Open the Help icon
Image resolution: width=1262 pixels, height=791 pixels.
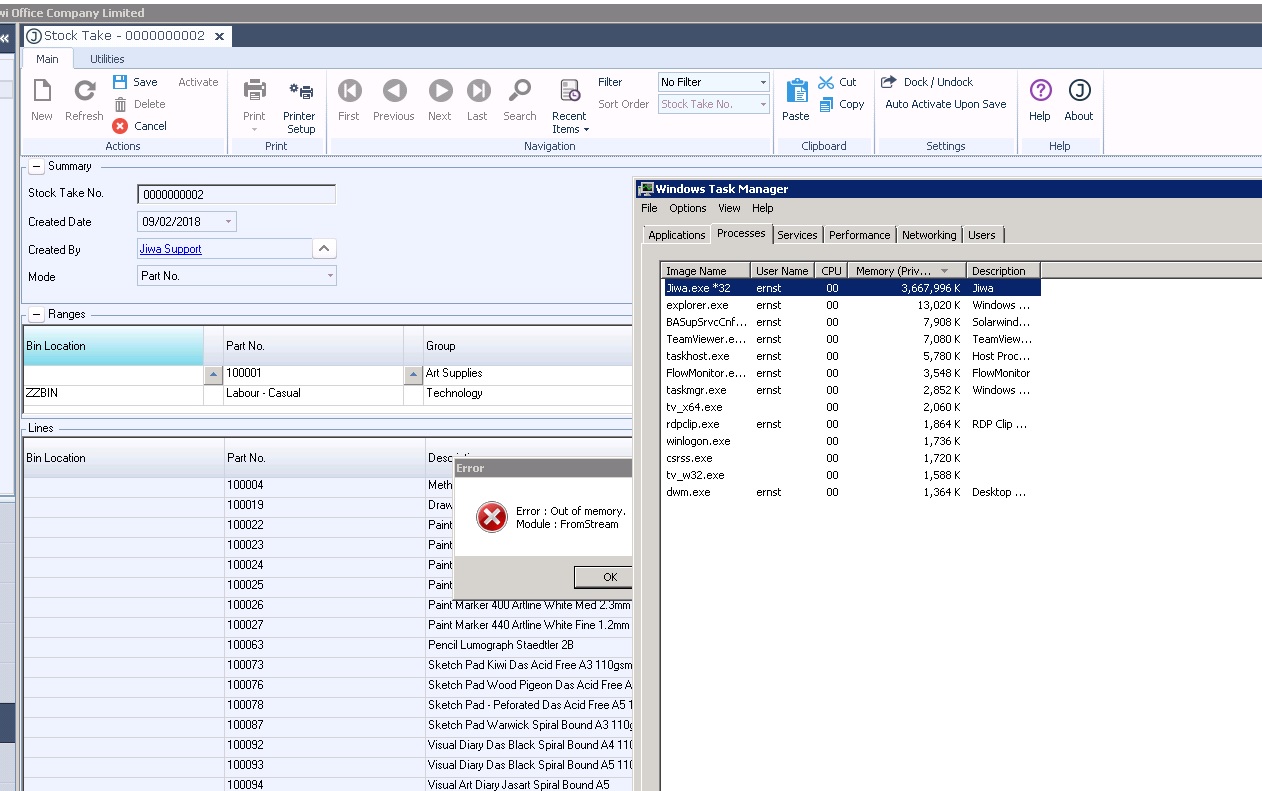[x=1040, y=92]
